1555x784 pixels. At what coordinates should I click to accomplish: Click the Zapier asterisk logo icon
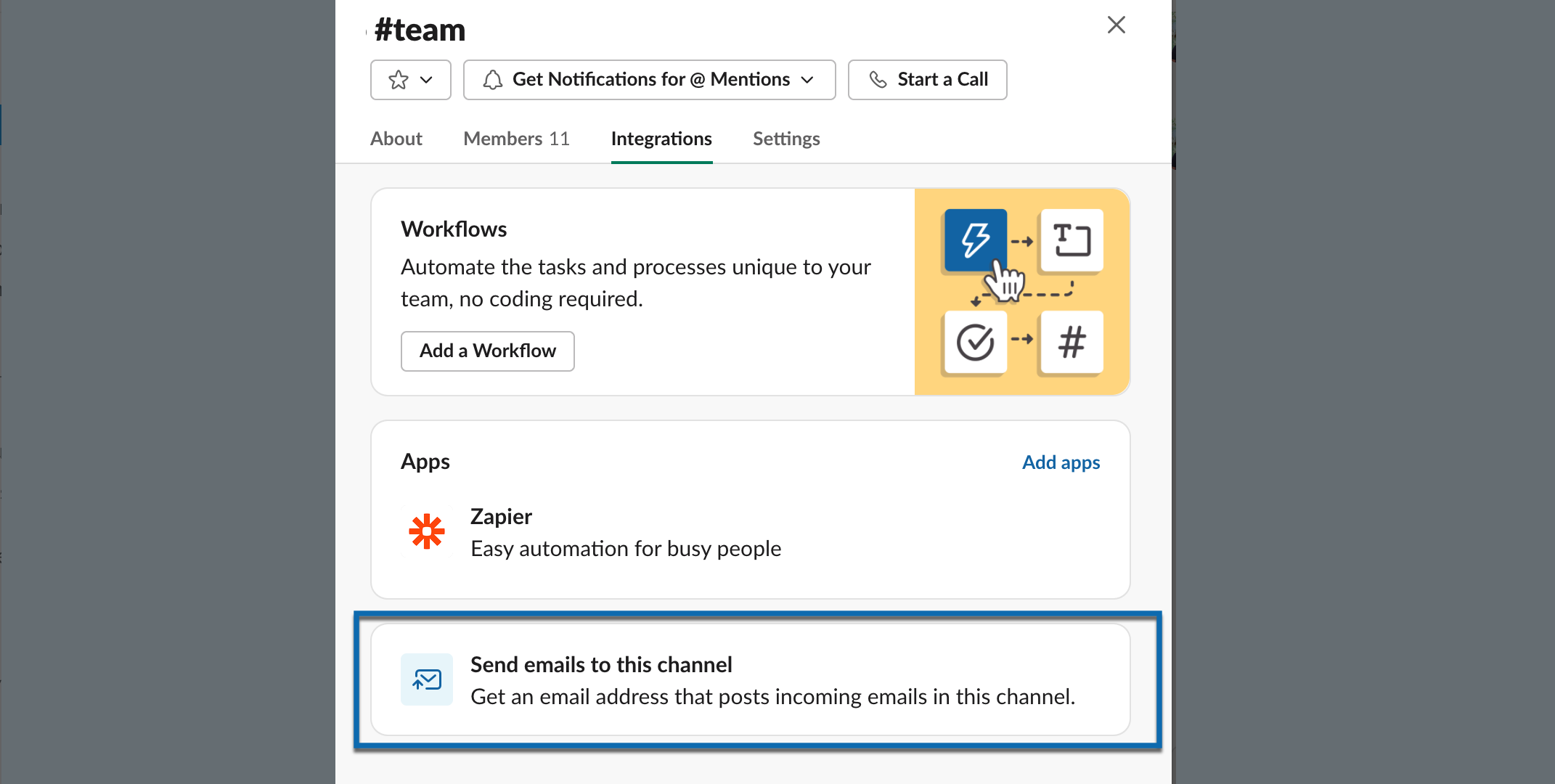427,532
